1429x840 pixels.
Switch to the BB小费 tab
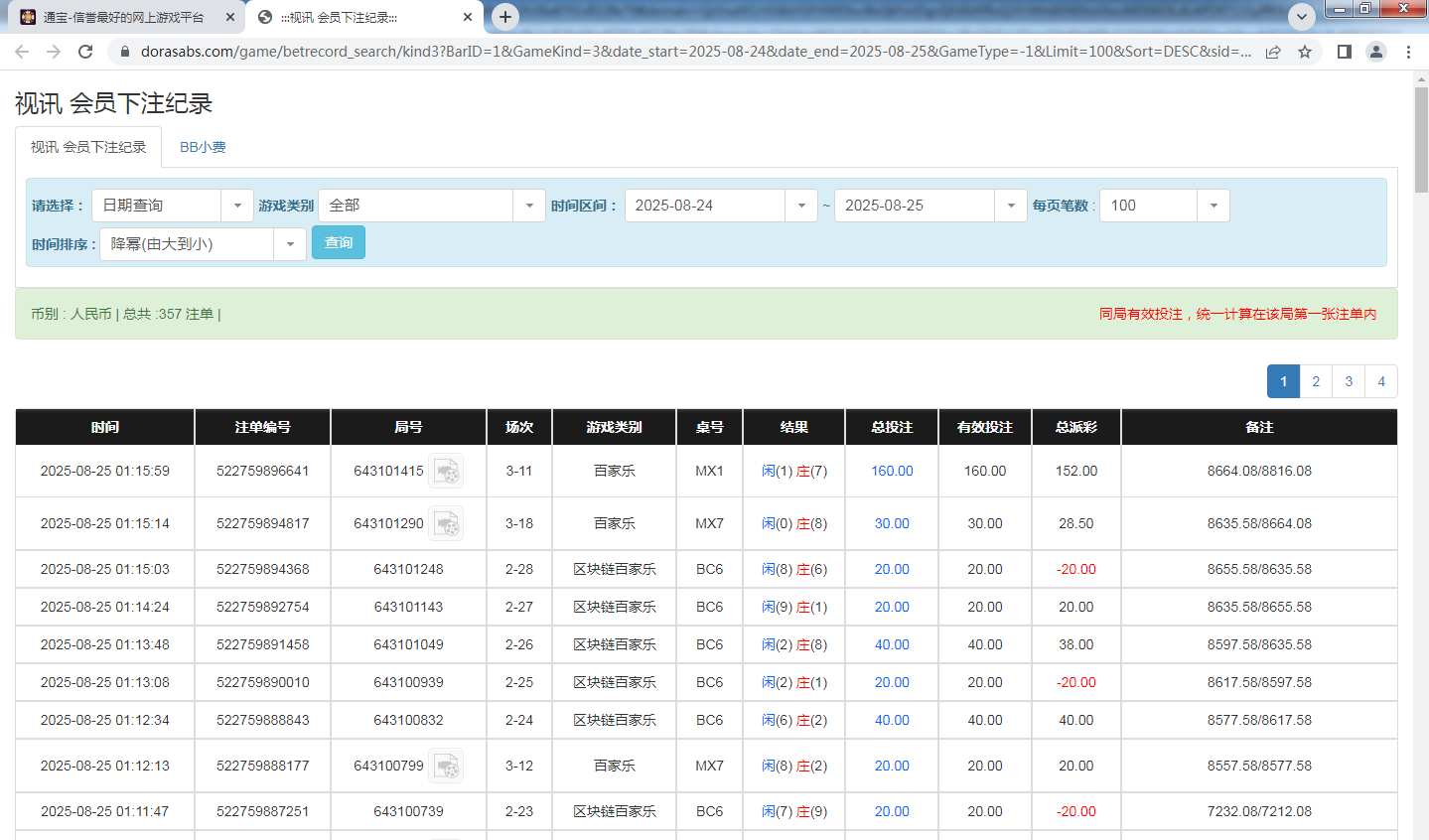(x=203, y=146)
